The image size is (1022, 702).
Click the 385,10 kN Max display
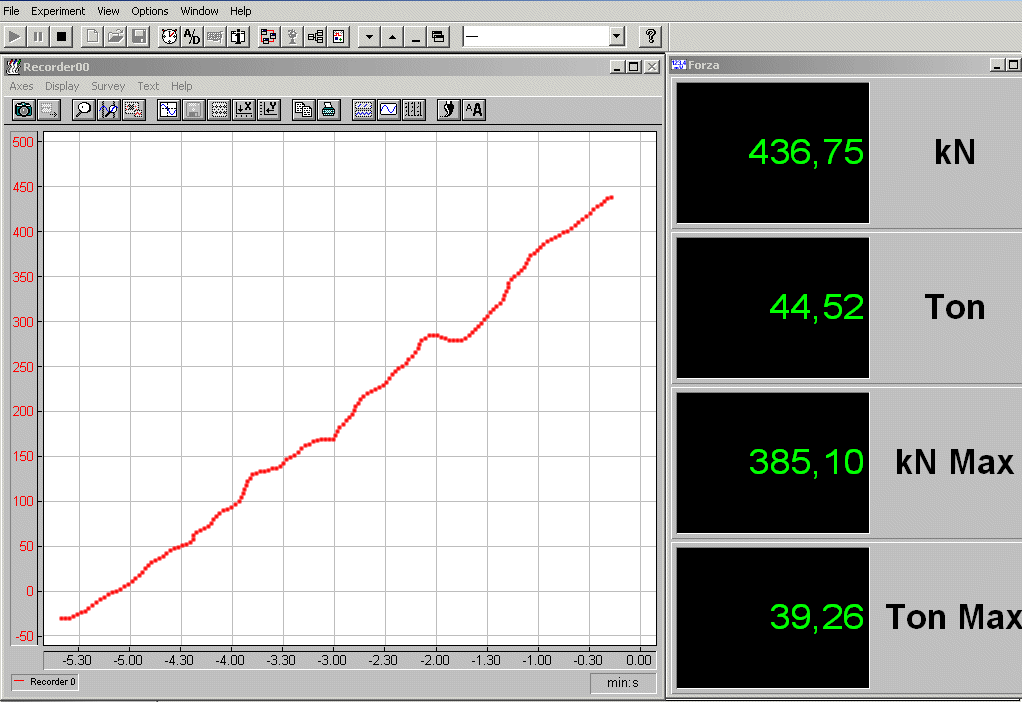772,463
